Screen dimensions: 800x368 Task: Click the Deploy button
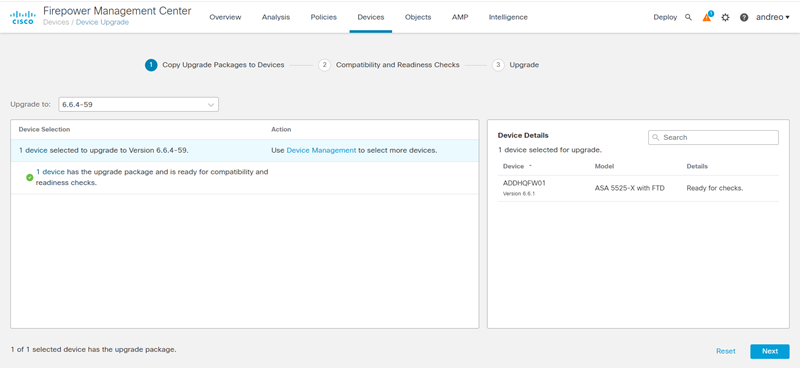[x=665, y=17]
